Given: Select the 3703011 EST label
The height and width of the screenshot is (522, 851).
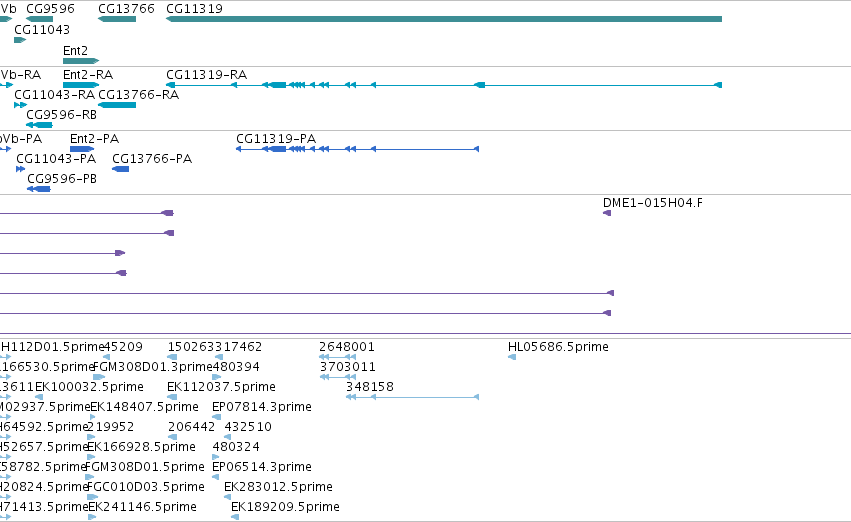Looking at the screenshot, I should tap(347, 366).
